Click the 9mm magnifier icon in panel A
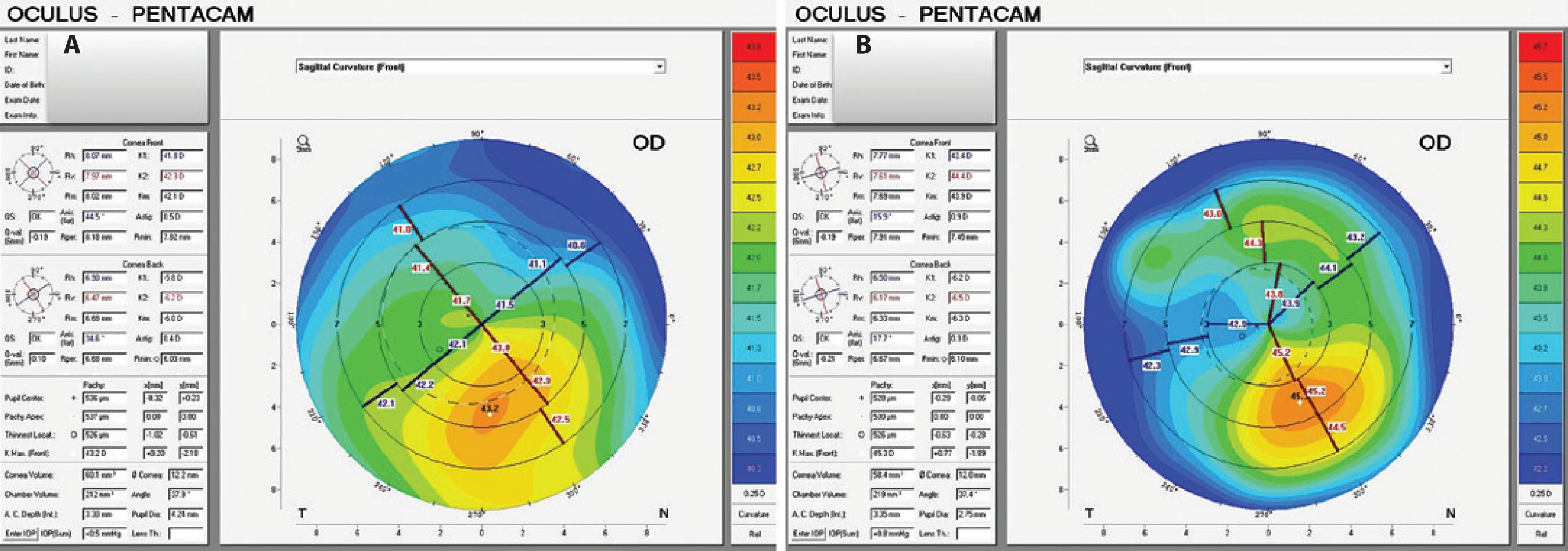The image size is (1568, 551). click(x=303, y=143)
